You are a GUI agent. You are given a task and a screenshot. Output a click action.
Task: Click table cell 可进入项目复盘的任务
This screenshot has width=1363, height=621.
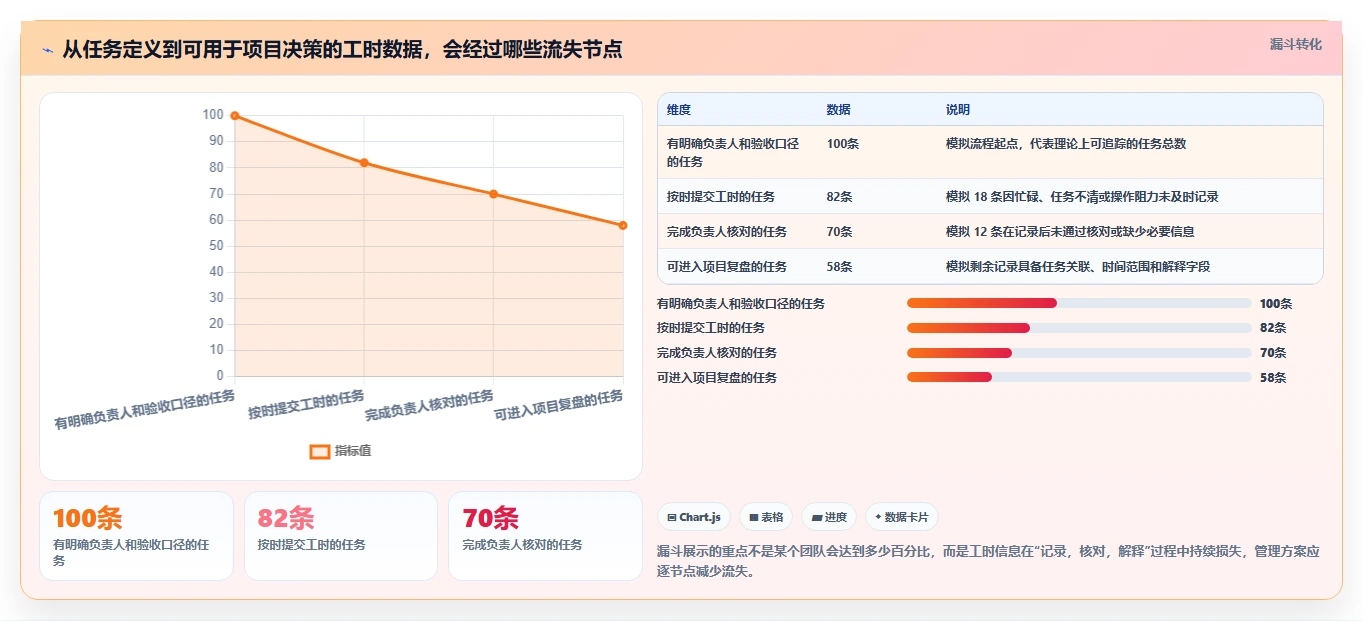coord(727,267)
